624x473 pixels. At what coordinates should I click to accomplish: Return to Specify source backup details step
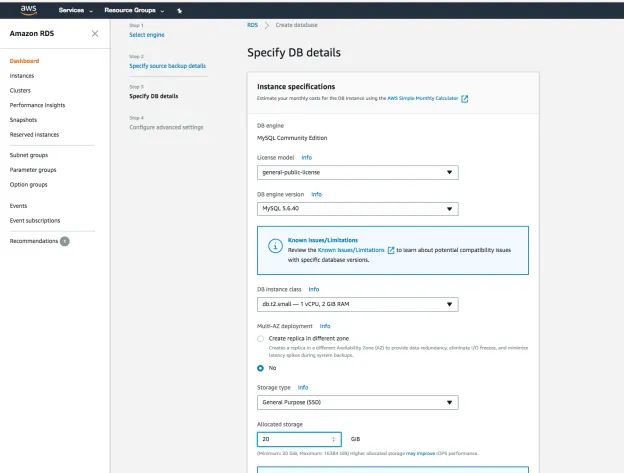click(168, 66)
